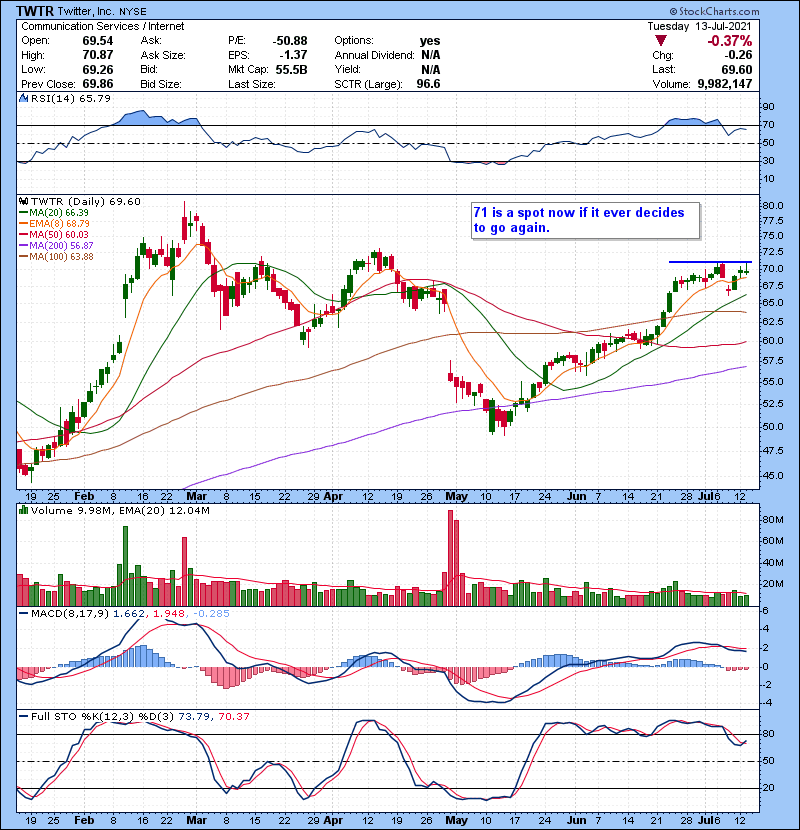The image size is (800, 830).
Task: Click the Volume value 9,982,147
Action: [x=725, y=84]
